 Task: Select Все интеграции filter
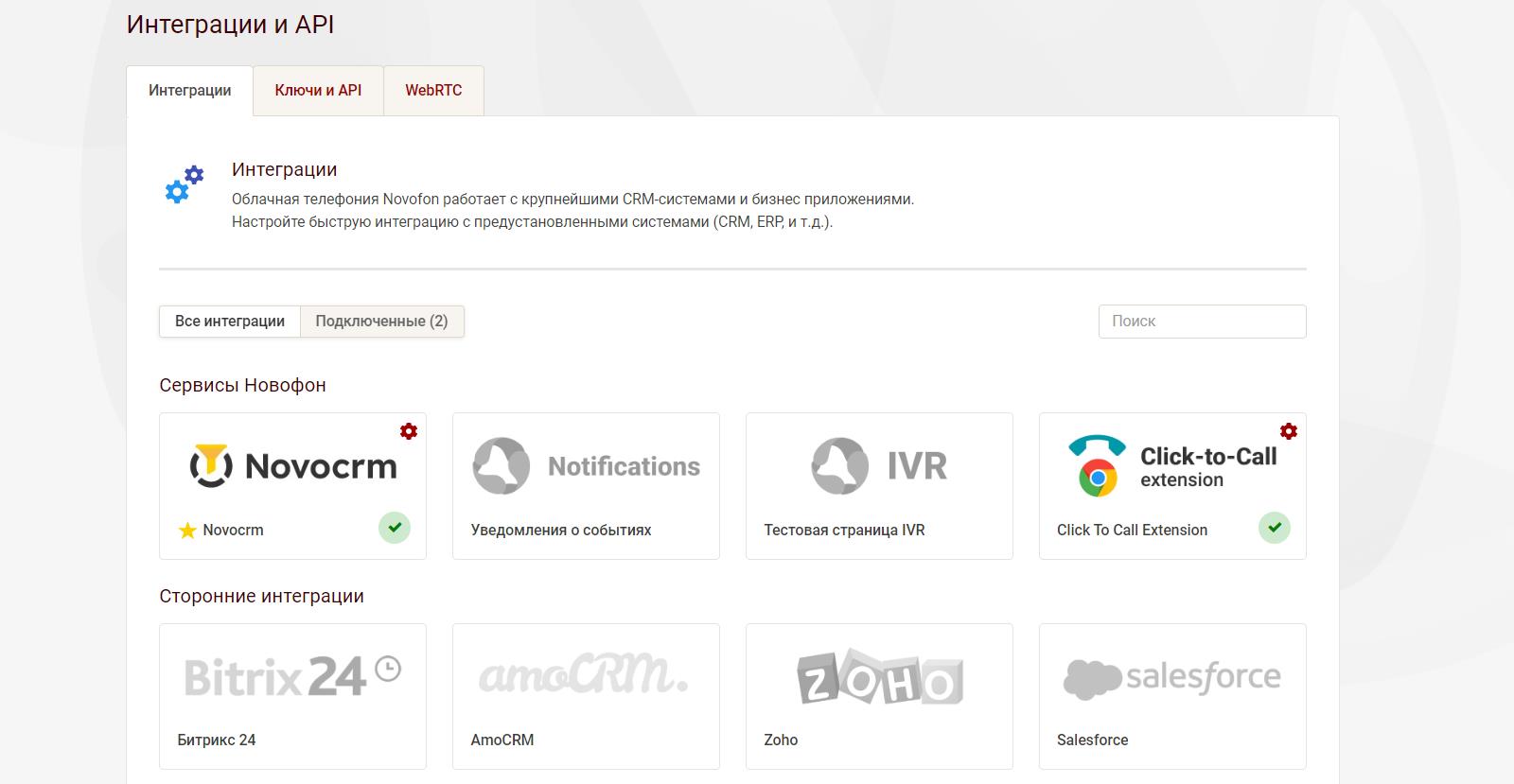pos(230,322)
